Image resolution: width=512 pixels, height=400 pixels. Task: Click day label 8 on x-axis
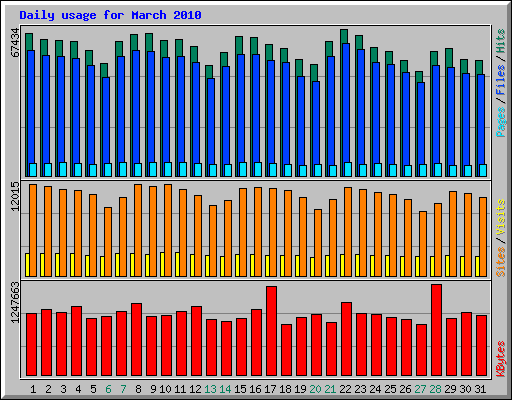pos(138,389)
